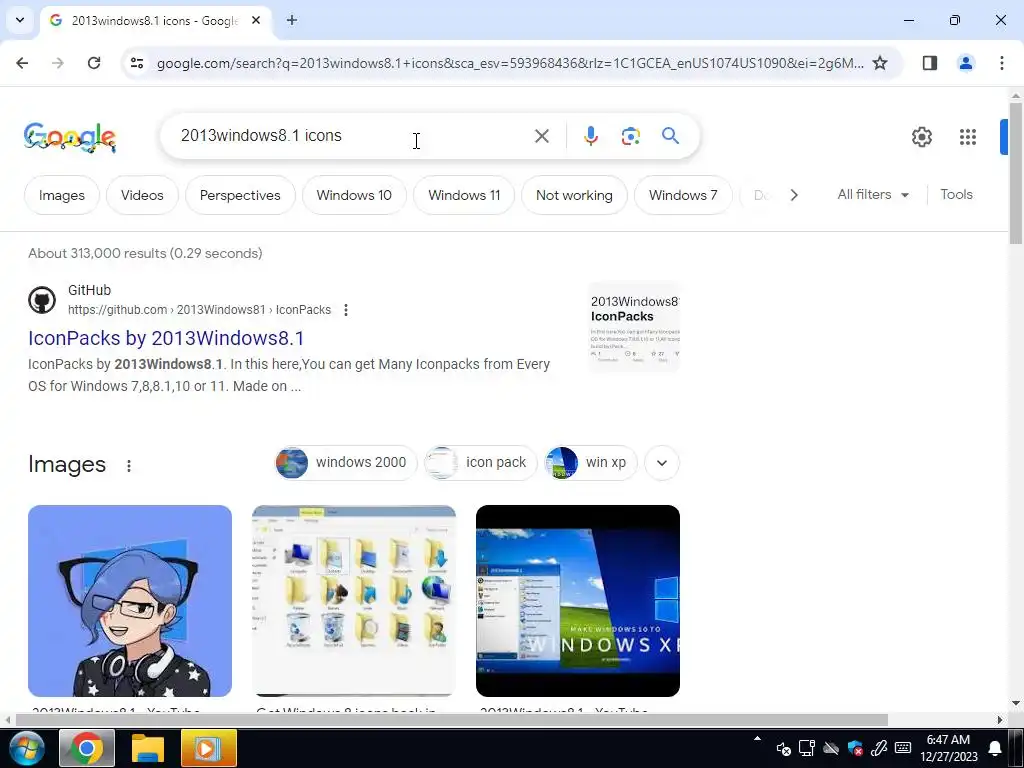Start voice search with microphone
1024x768 pixels.
point(590,136)
